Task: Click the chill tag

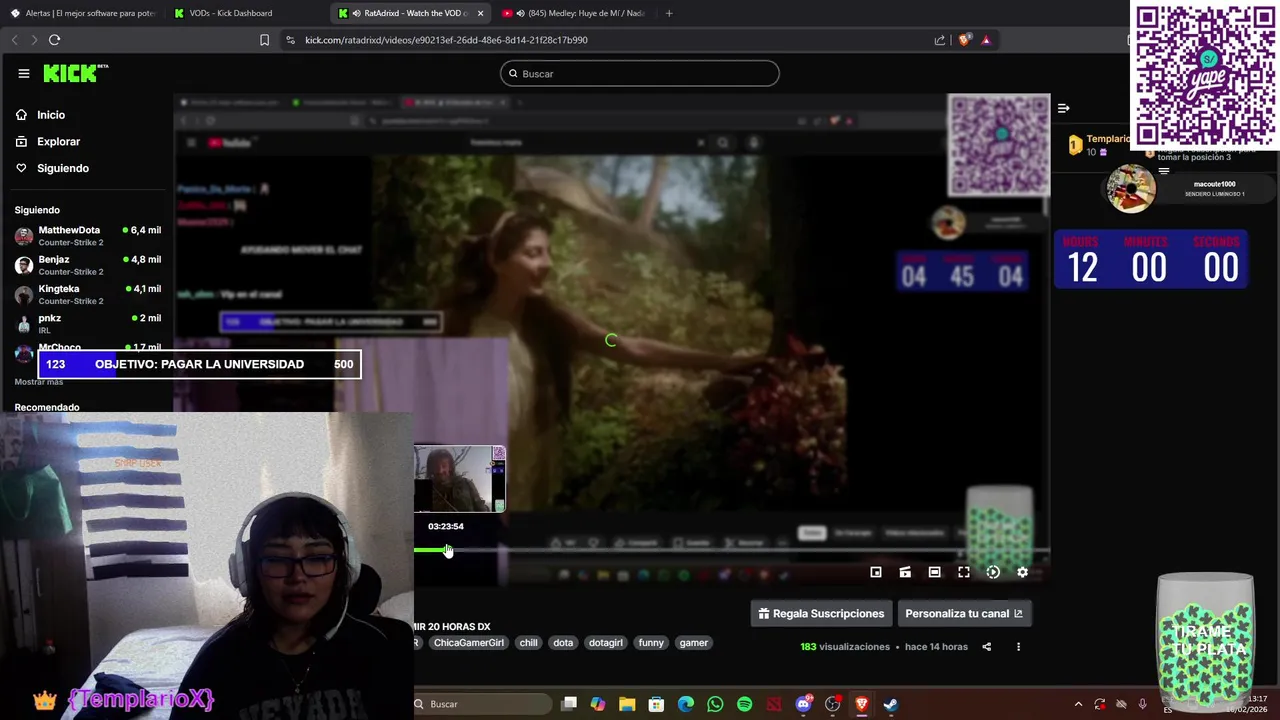Action: [x=529, y=643]
